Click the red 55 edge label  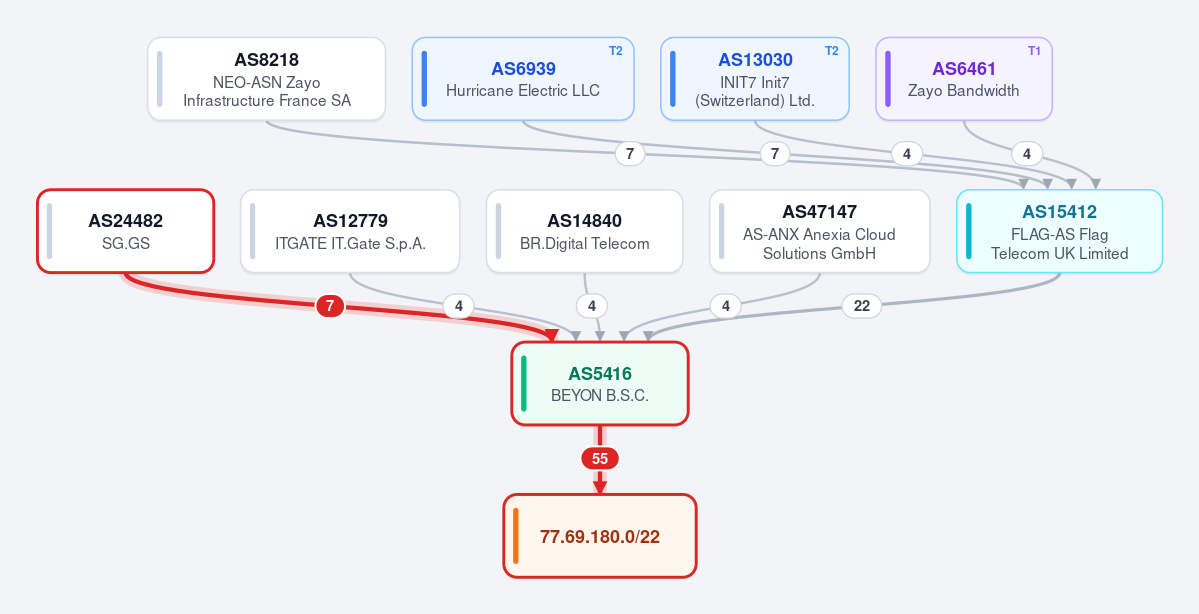click(x=600, y=459)
